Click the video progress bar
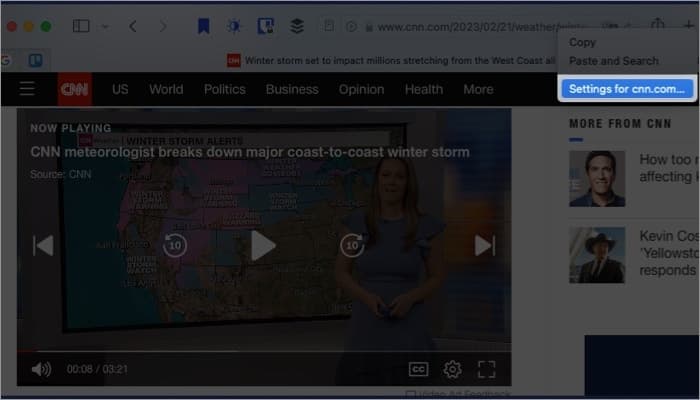700x400 pixels. 264,351
